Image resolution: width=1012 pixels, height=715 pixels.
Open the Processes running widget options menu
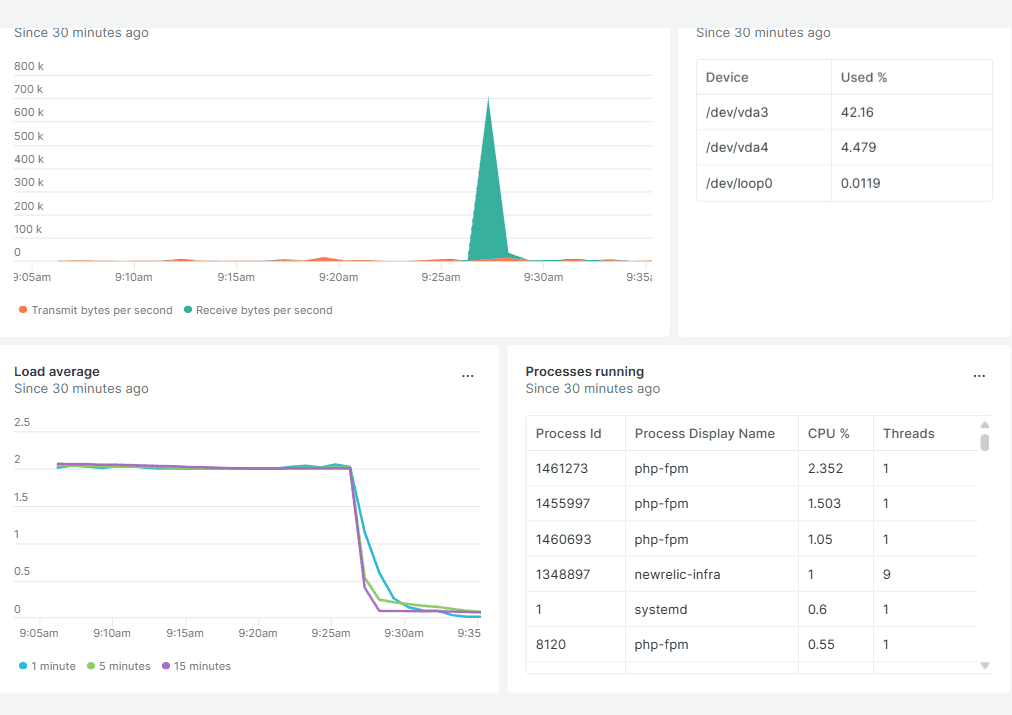point(979,376)
